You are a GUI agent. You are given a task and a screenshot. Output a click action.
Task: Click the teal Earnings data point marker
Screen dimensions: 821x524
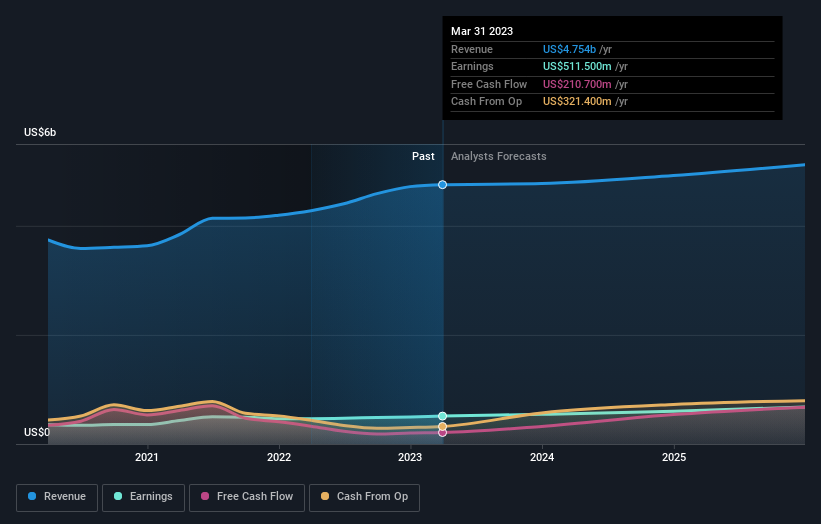442,416
